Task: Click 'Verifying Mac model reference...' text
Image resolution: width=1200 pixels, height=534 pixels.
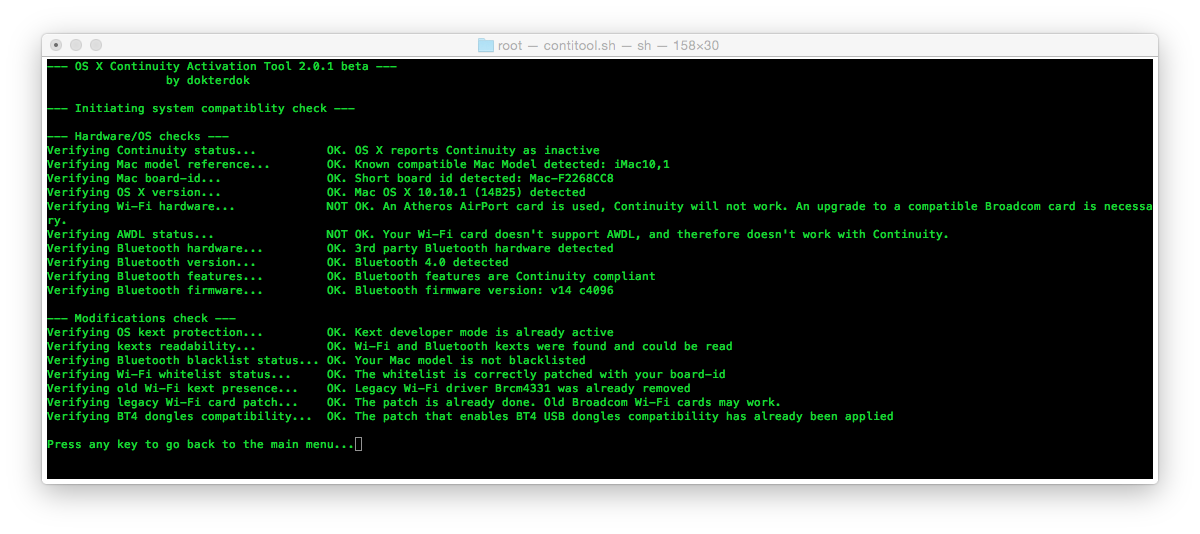Action: (159, 164)
